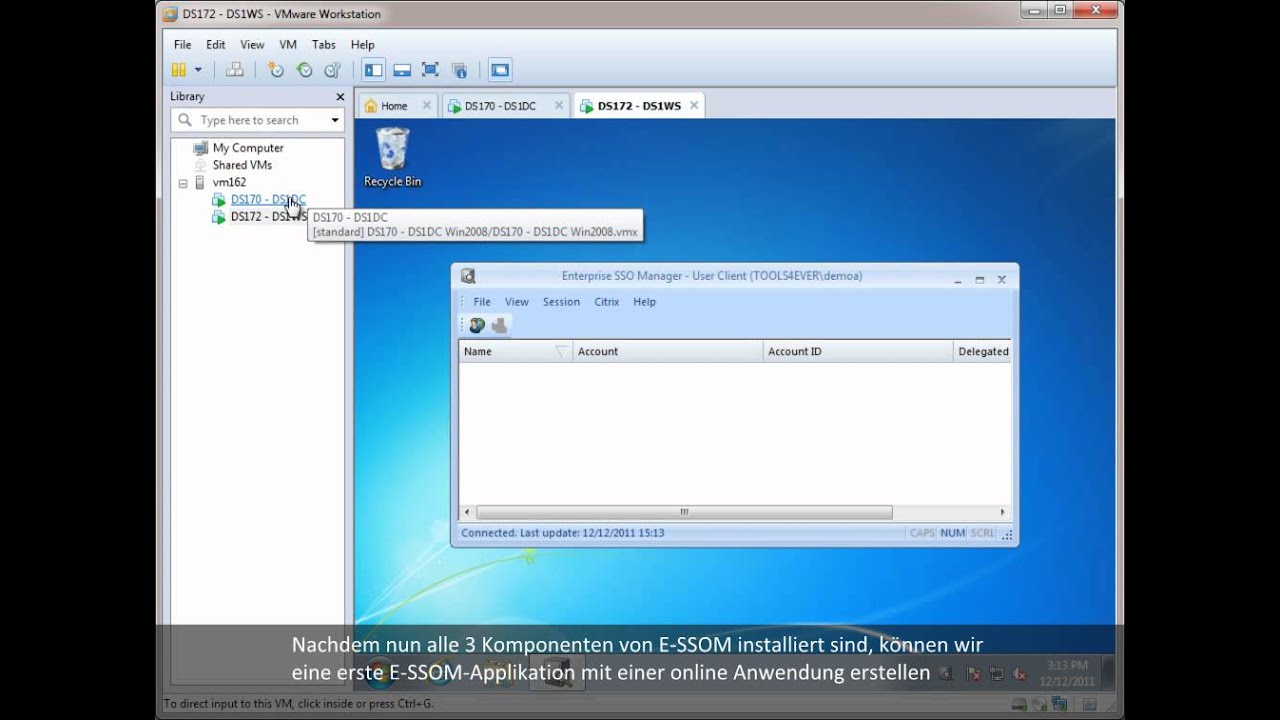Click the greyed-out second SSO toolbar icon

click(x=499, y=325)
